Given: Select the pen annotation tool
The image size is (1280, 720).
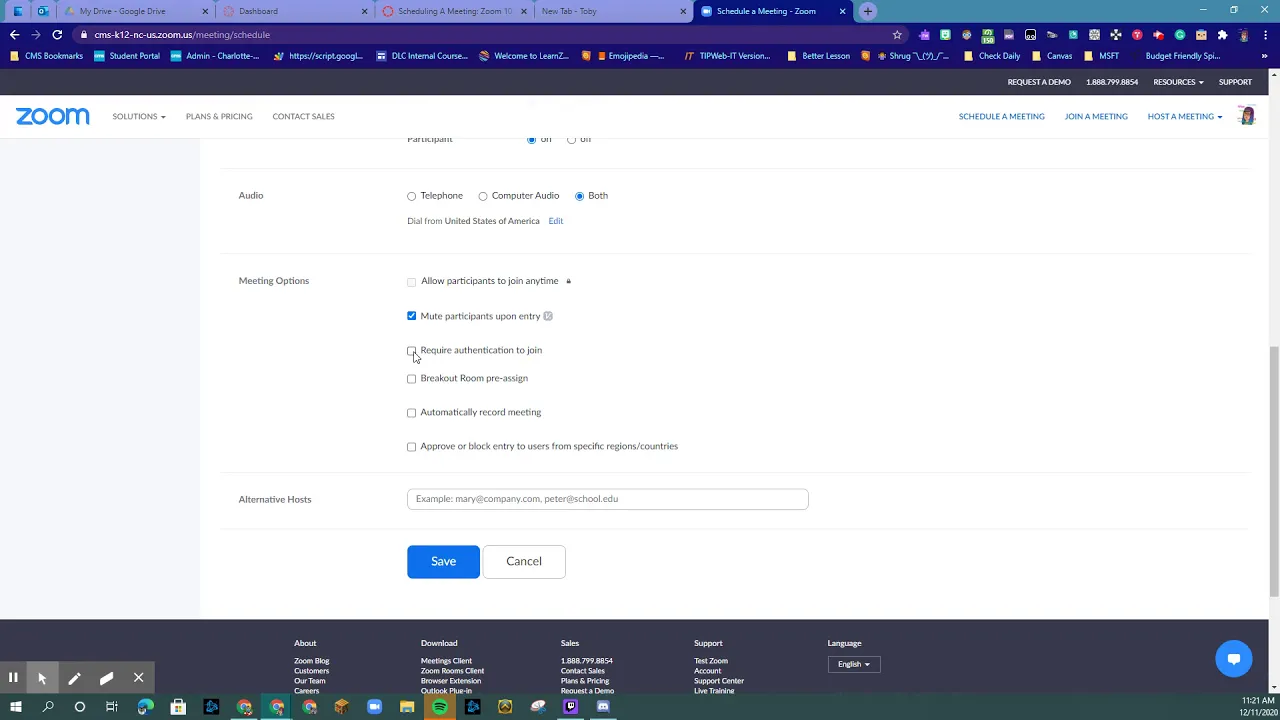Looking at the screenshot, I should click(74, 678).
